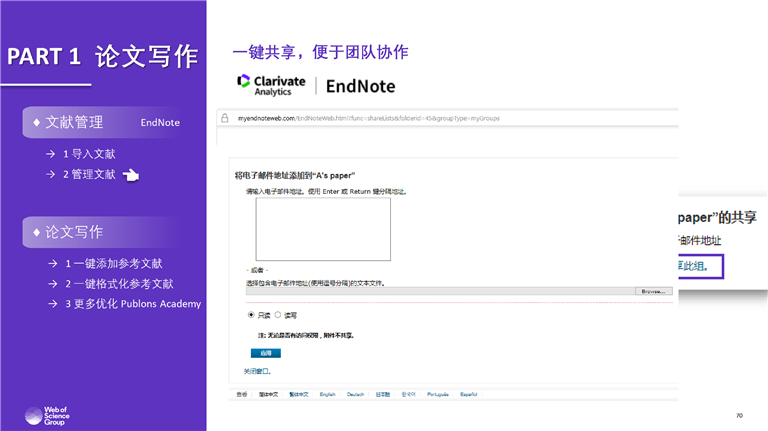Select sidebar item 2 一键格式化参考文献
This screenshot has width=768, height=431.
pyautogui.click(x=120, y=284)
